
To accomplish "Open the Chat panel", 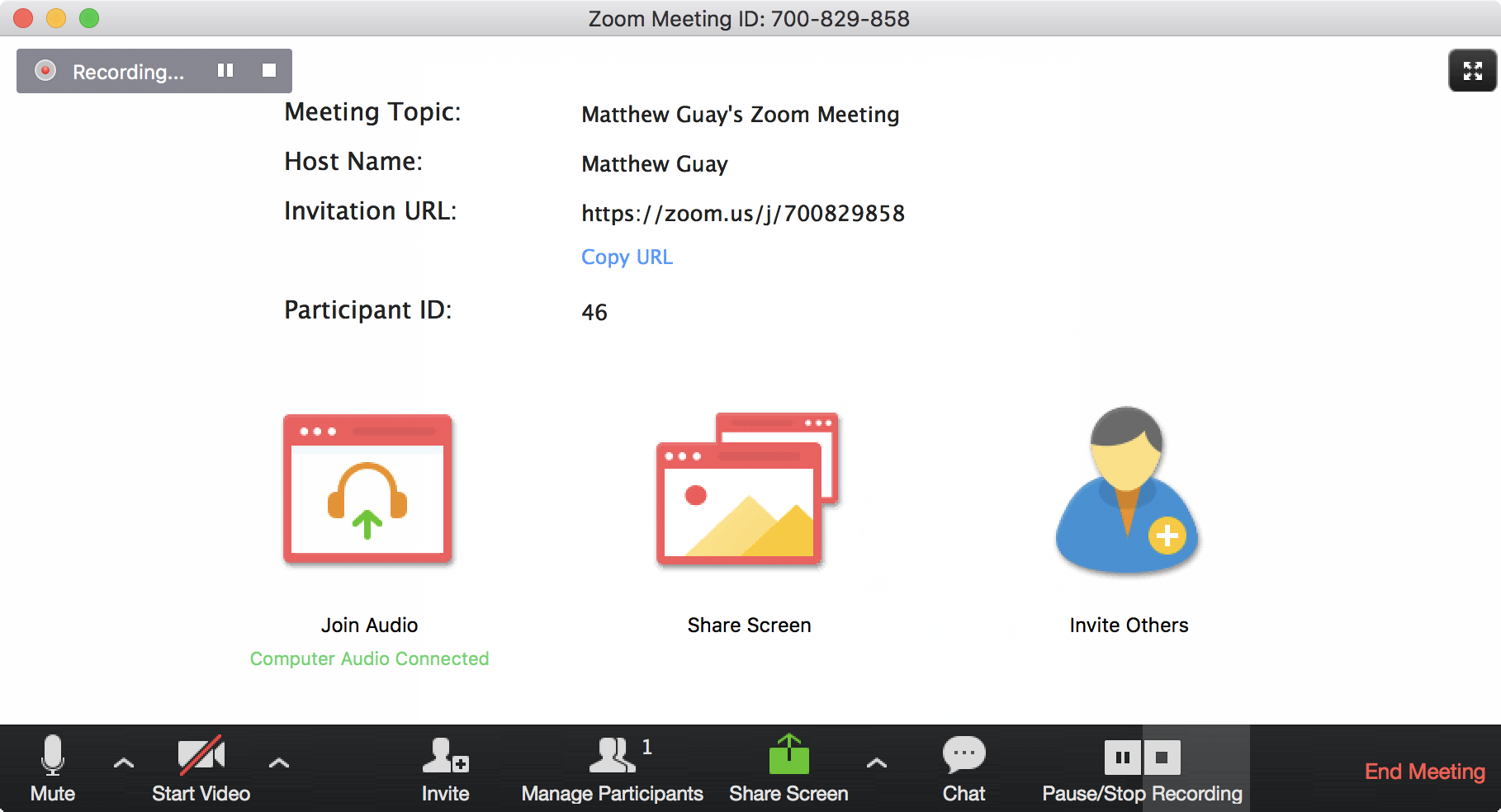I will 964,768.
